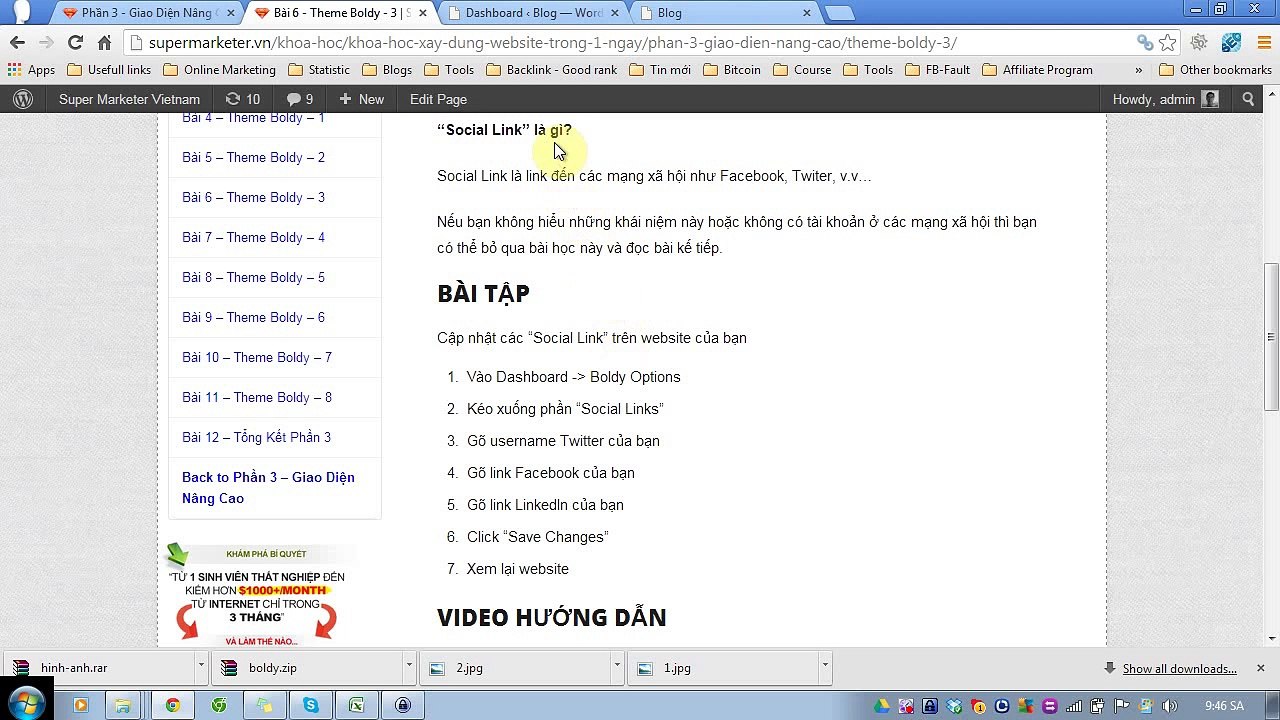Open lesson Bài 10 – Theme Boldy – 7

coord(257,357)
